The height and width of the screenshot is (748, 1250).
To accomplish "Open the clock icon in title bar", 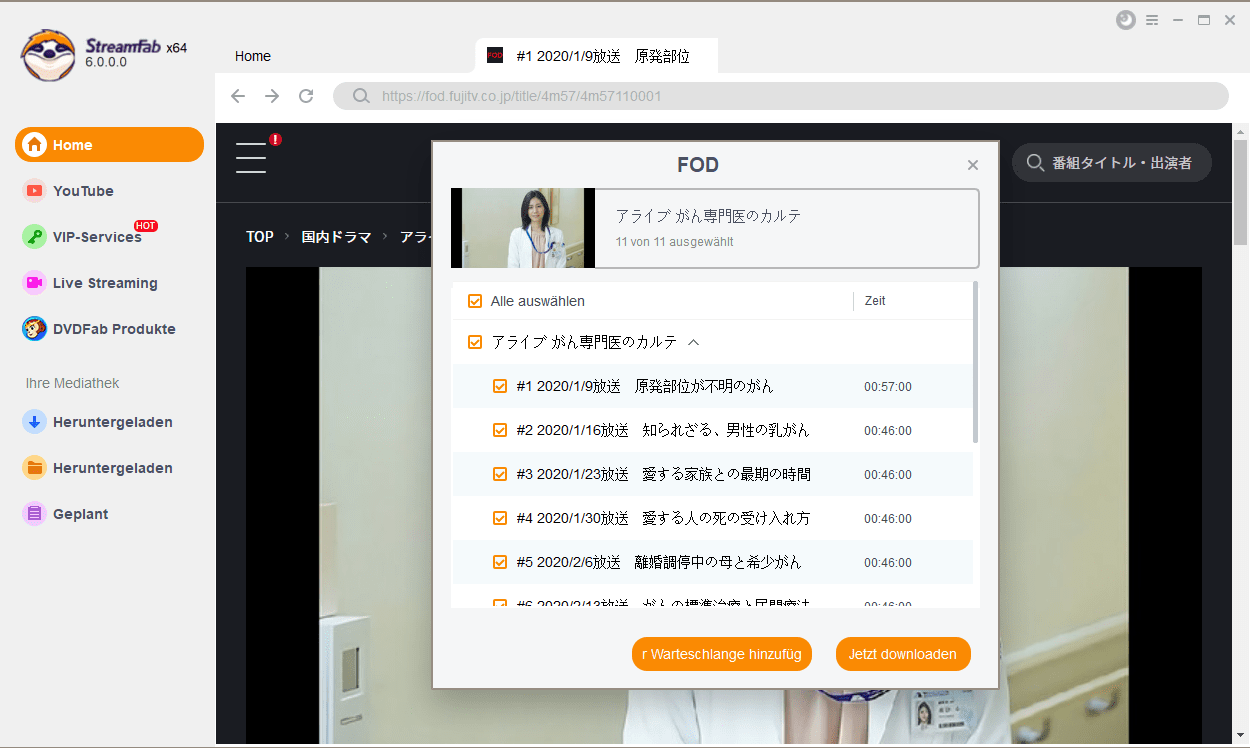I will [1126, 20].
